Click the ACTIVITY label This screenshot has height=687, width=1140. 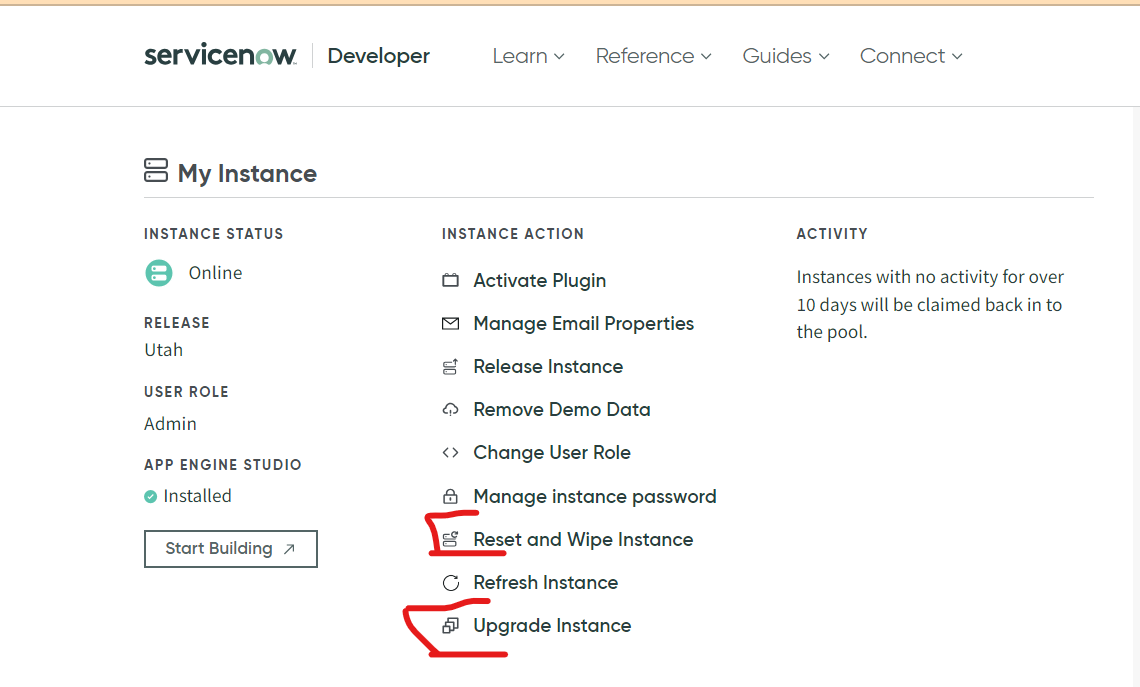tap(832, 234)
